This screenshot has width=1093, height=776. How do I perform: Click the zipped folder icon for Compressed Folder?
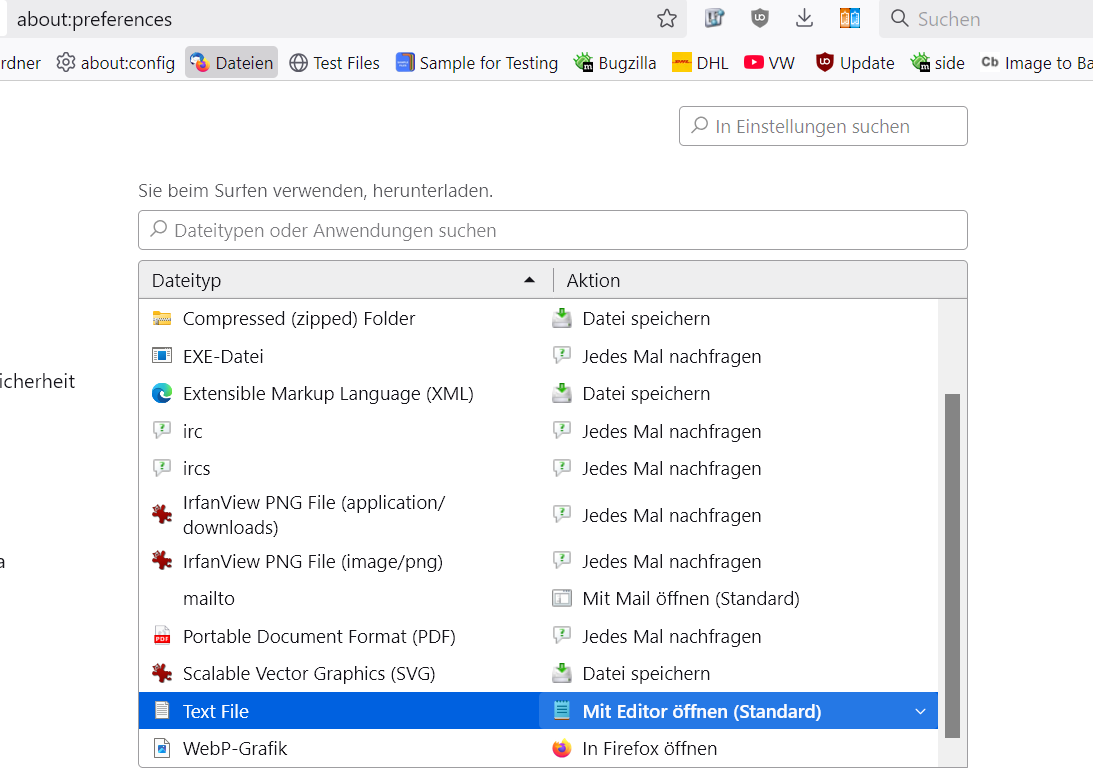(162, 319)
